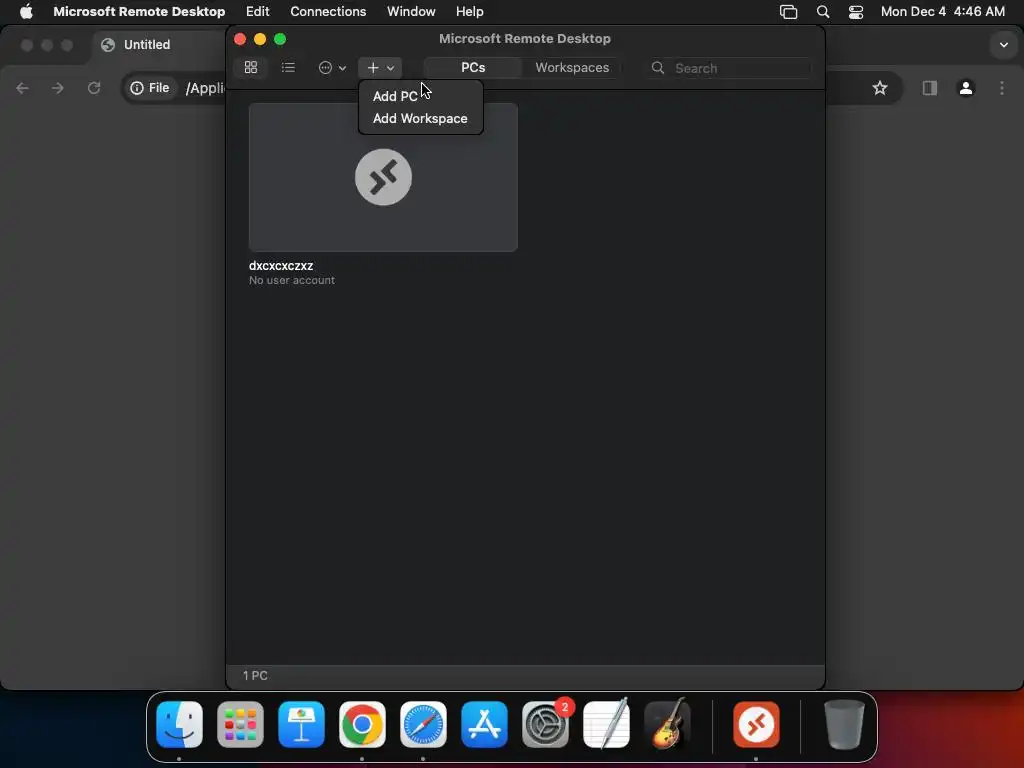Image resolution: width=1024 pixels, height=768 pixels.
Task: Open Keynote from the Dock
Action: click(301, 724)
